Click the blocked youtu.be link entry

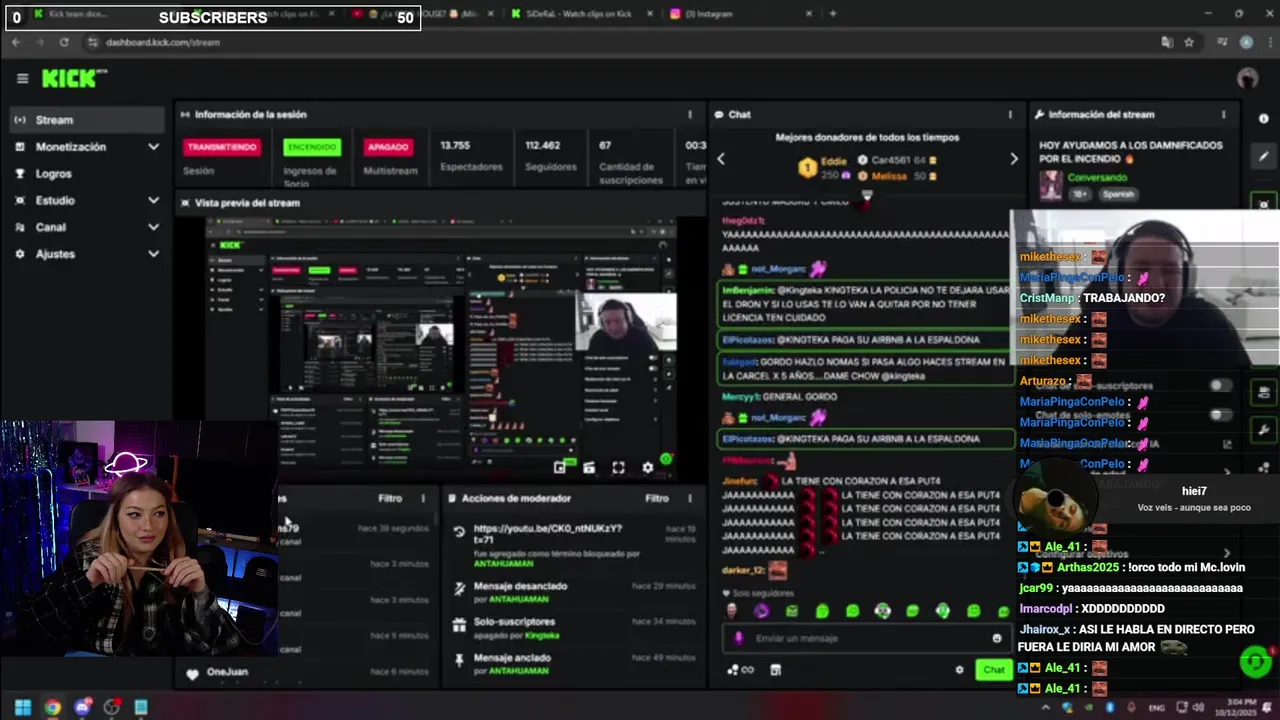click(574, 544)
